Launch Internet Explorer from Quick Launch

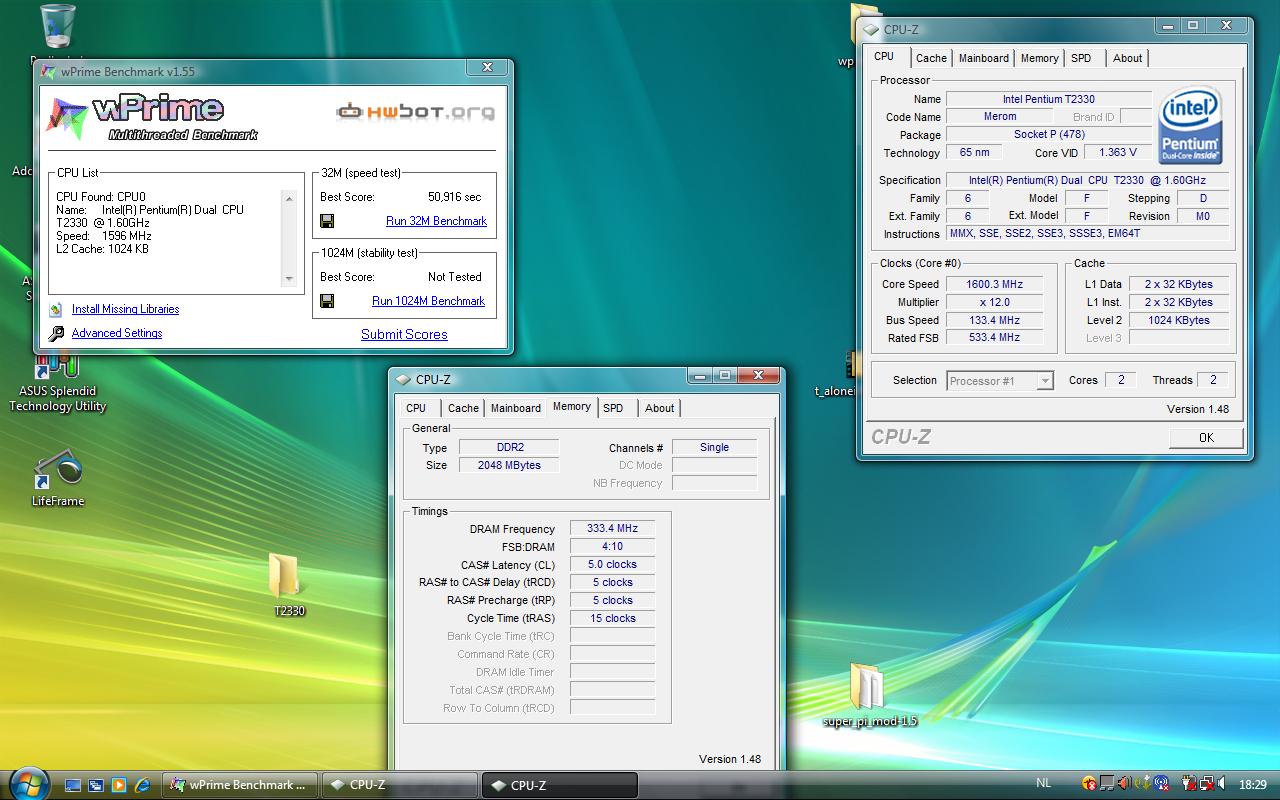[142, 785]
